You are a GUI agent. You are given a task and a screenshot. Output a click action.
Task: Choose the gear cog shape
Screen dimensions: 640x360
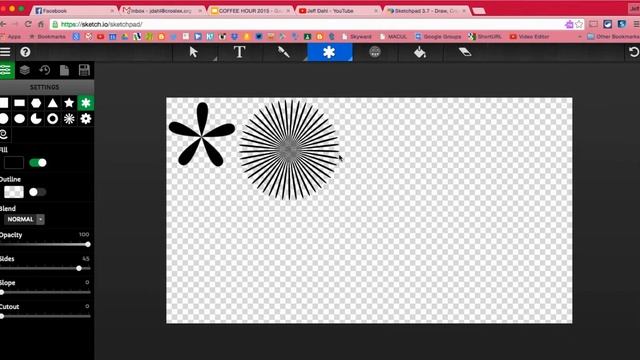pos(86,119)
